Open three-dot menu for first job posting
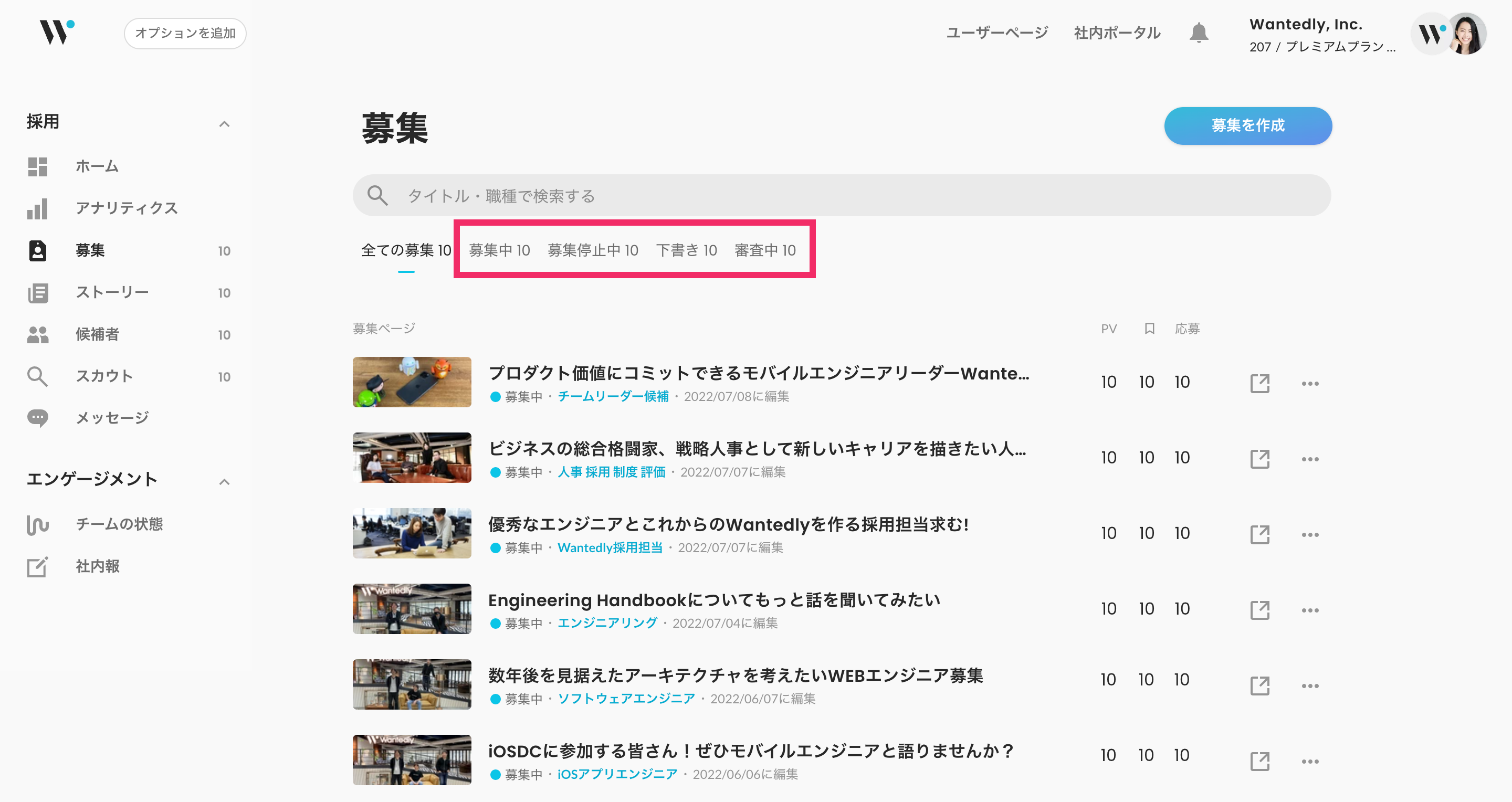Viewport: 1512px width, 802px height. [x=1309, y=383]
